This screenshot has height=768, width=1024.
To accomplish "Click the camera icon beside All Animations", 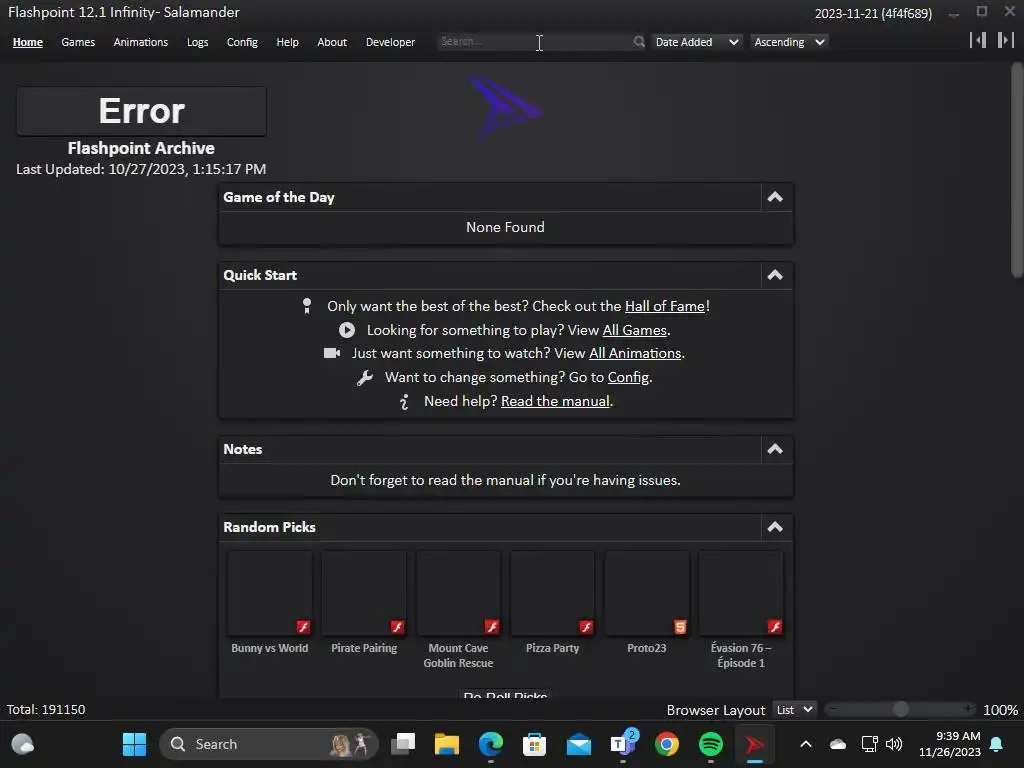I will point(332,353).
